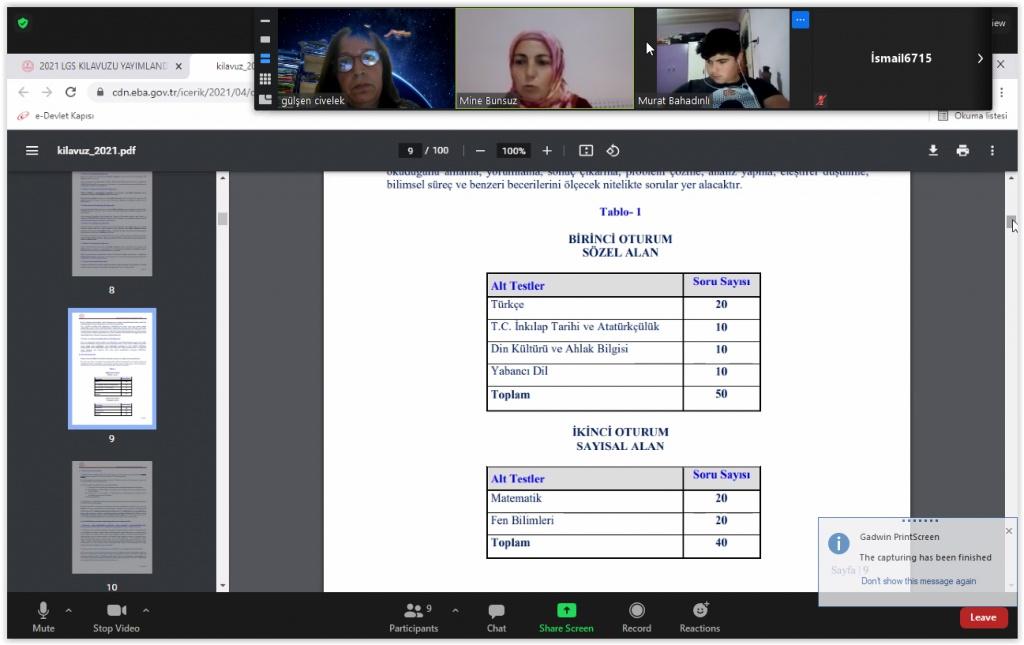Expand audio options arrow next to Mute
1024x645 pixels.
click(69, 610)
